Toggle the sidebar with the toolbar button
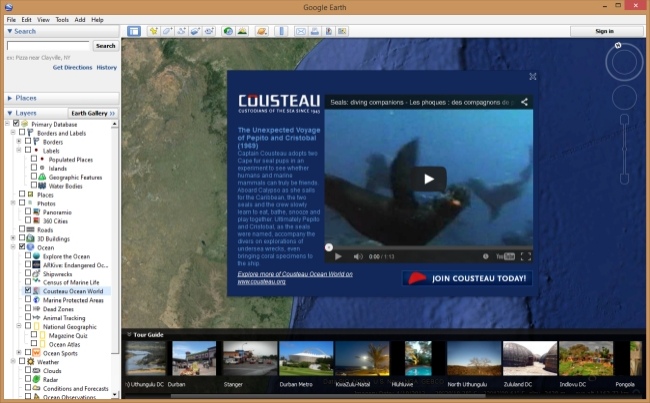The height and width of the screenshot is (403, 650). pyautogui.click(x=133, y=31)
